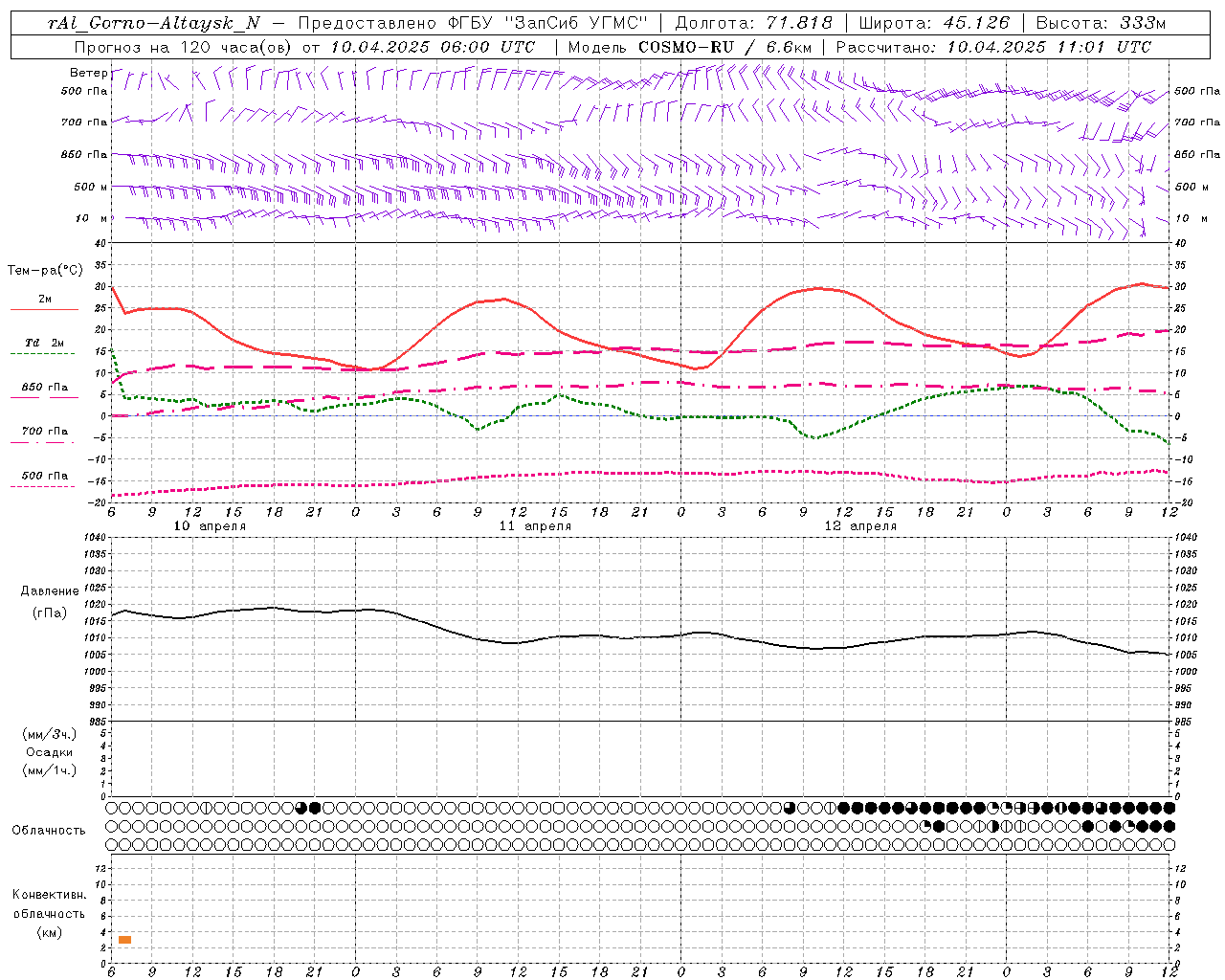Click the Прогноз на 120 часа(ов) text
Viewport: 1225px width, 980px height.
coord(184,47)
